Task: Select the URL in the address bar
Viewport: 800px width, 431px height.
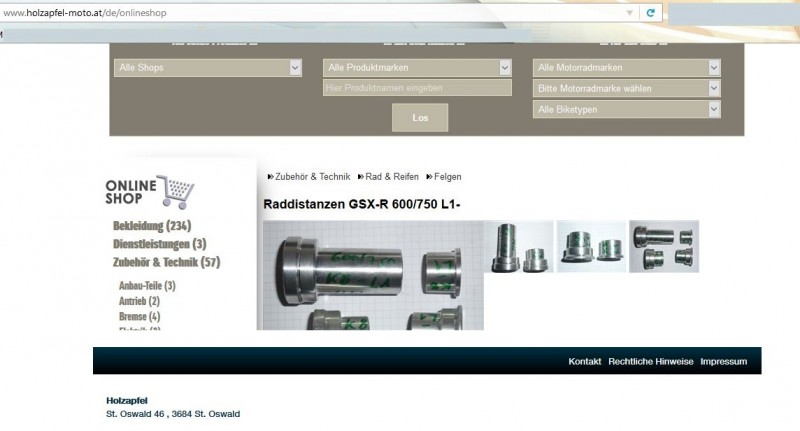Action: coord(85,13)
